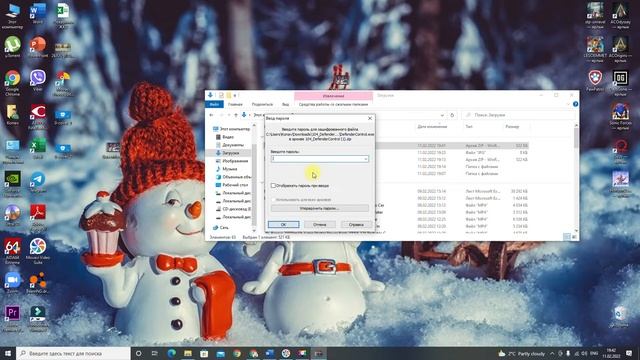
Task: Open address bar history dropdown
Action: (442, 115)
